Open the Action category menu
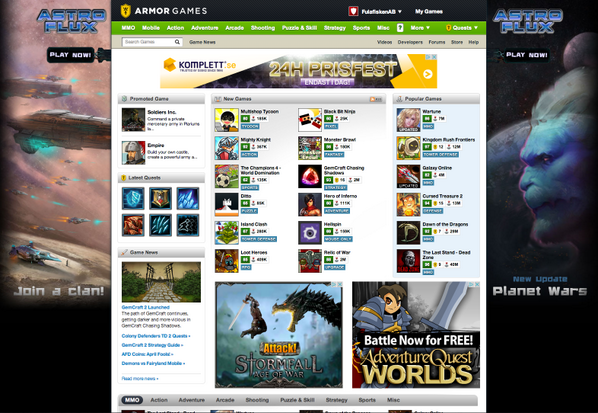 175,28
